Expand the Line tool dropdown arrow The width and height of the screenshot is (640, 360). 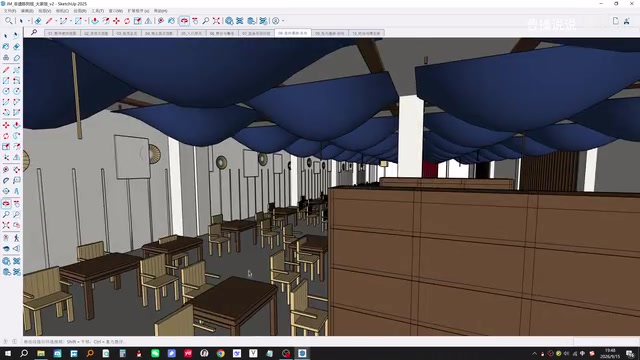tap(56, 20)
